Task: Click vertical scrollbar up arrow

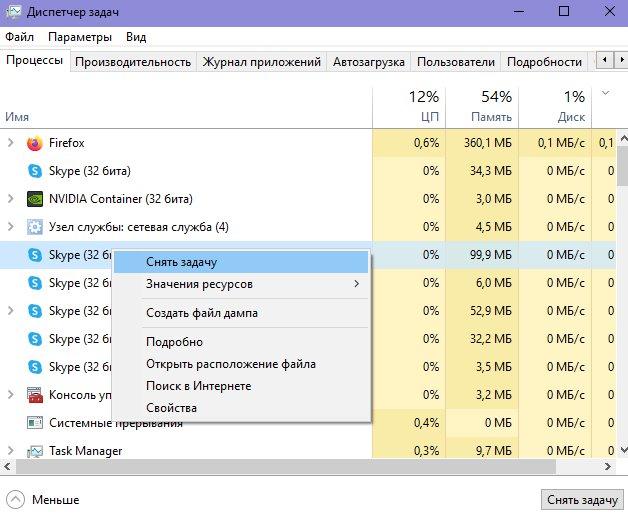Action: [x=623, y=139]
